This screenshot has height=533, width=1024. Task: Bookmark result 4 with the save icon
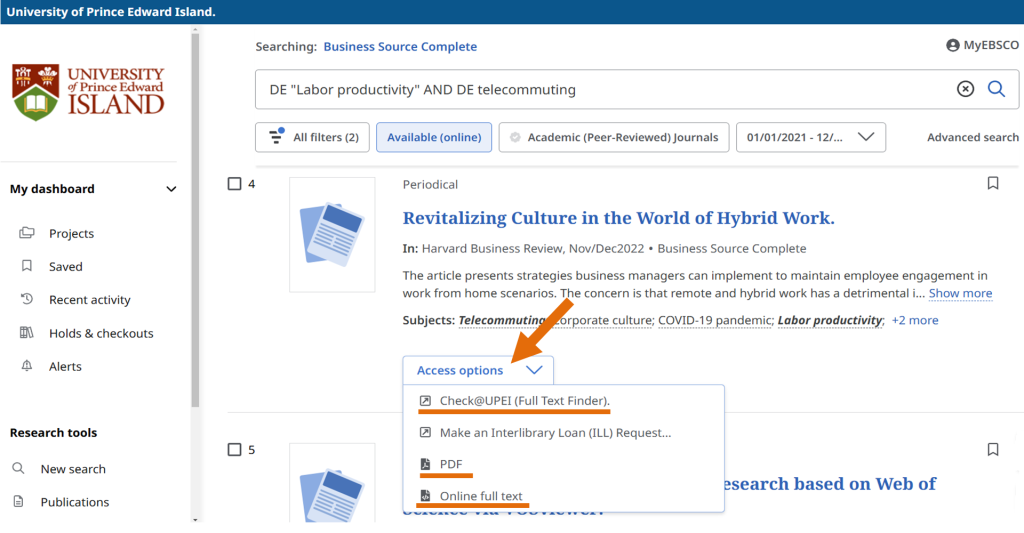point(993,184)
